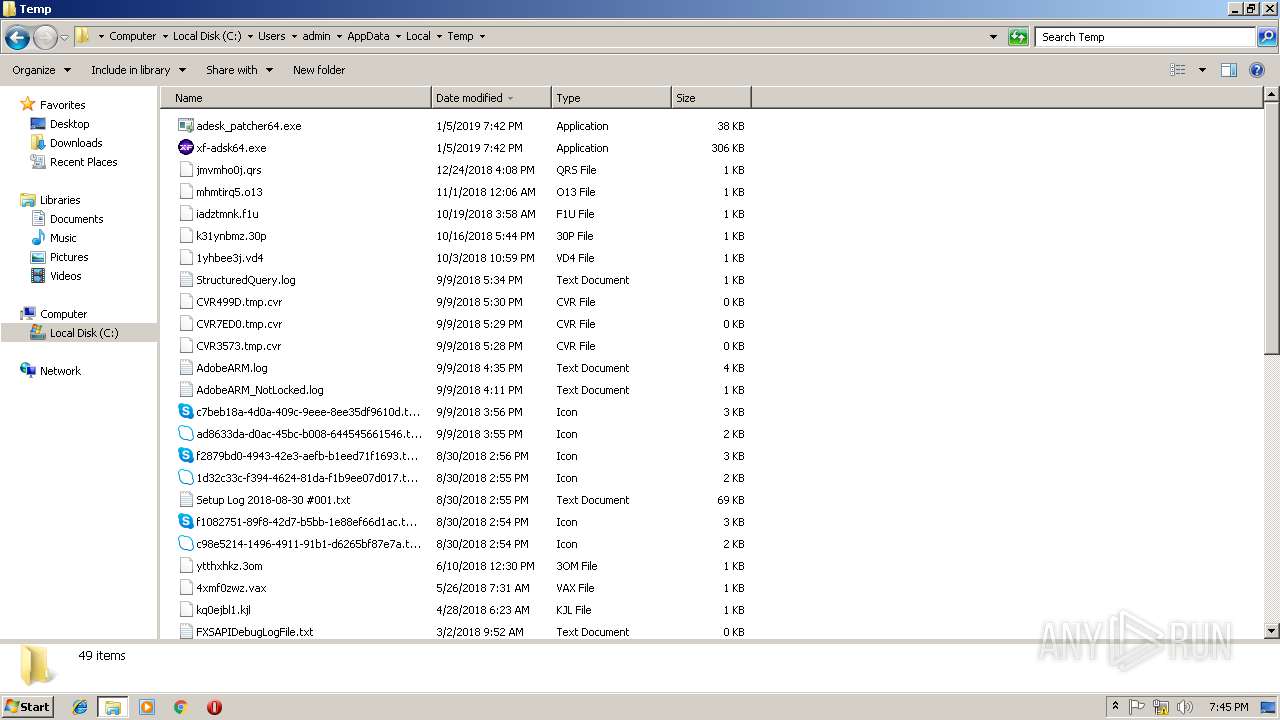
Task: Click Local Disk (C:) breadcrumb in address bar
Action: [x=207, y=36]
